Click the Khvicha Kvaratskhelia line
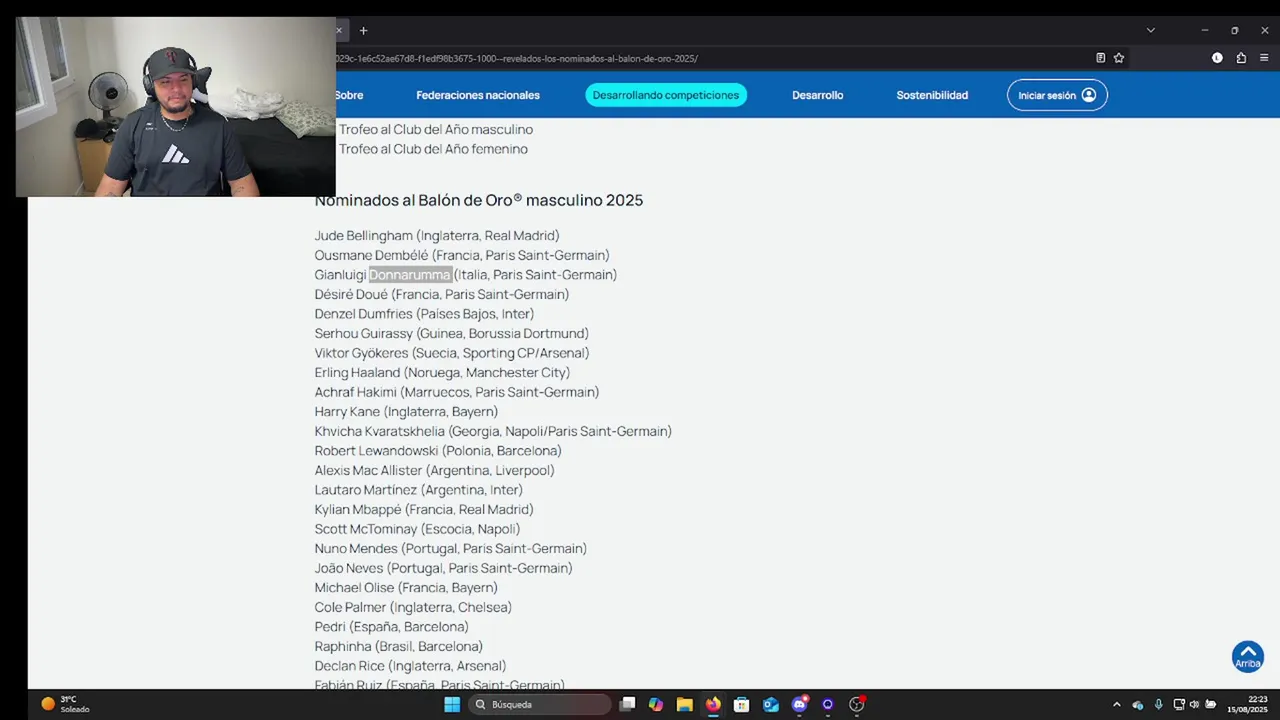 [493, 431]
